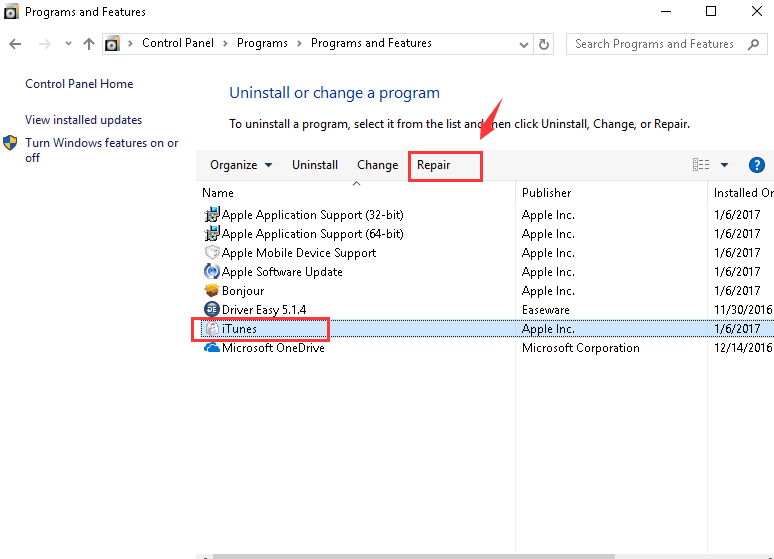
Task: Open the recent locations dropdown arrow
Action: coord(68,44)
